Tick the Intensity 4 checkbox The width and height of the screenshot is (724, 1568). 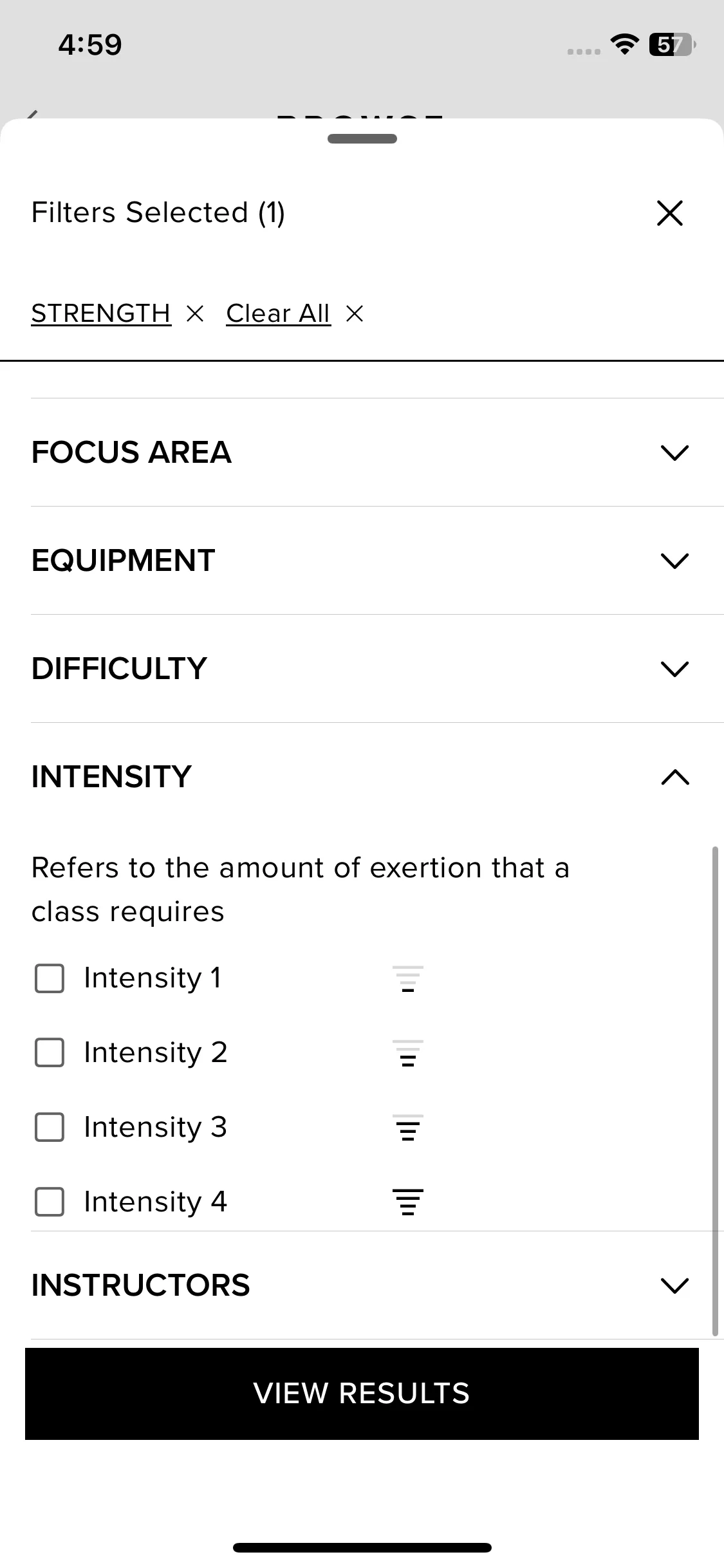point(50,1202)
